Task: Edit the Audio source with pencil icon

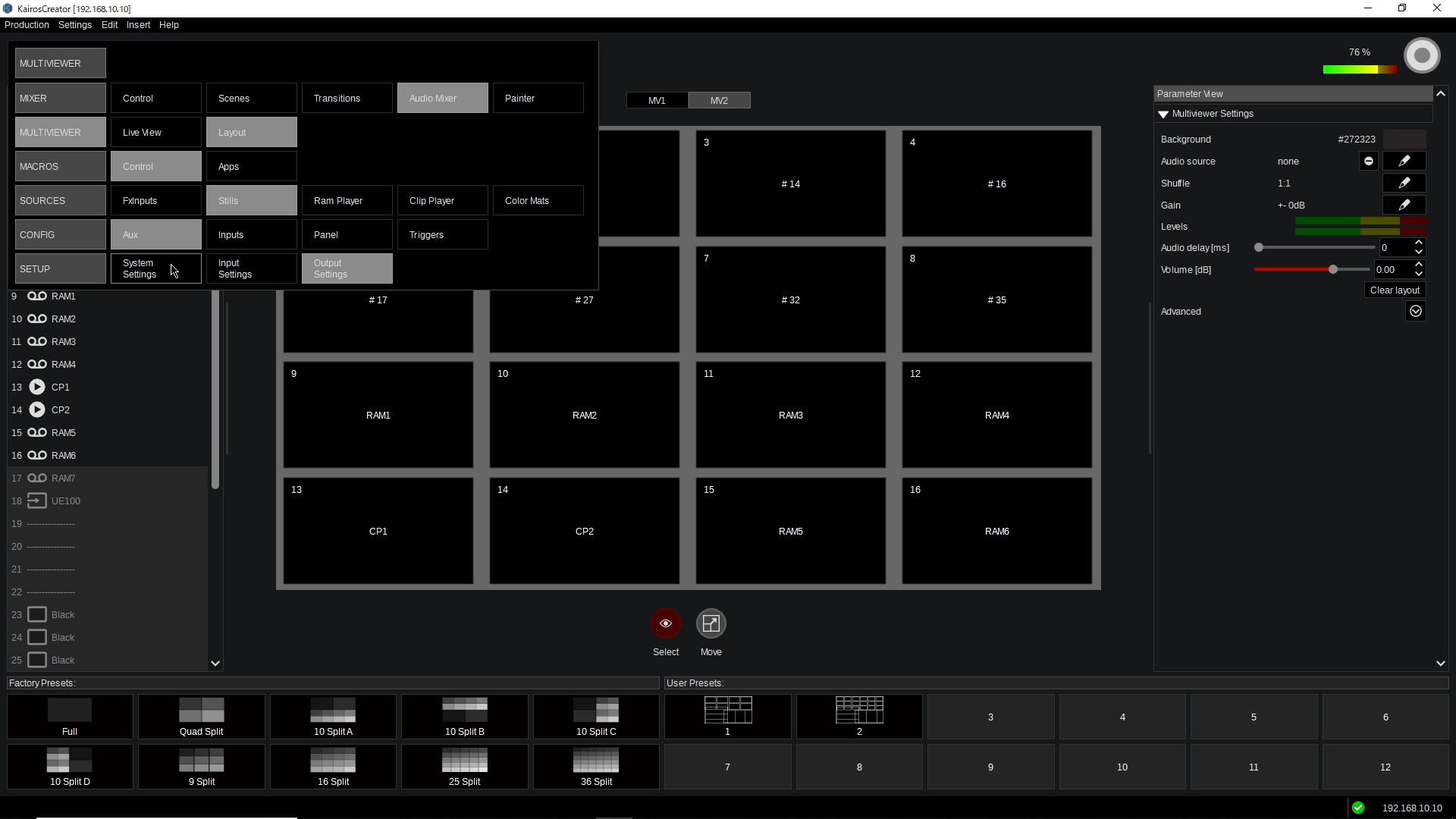Action: tap(1404, 161)
